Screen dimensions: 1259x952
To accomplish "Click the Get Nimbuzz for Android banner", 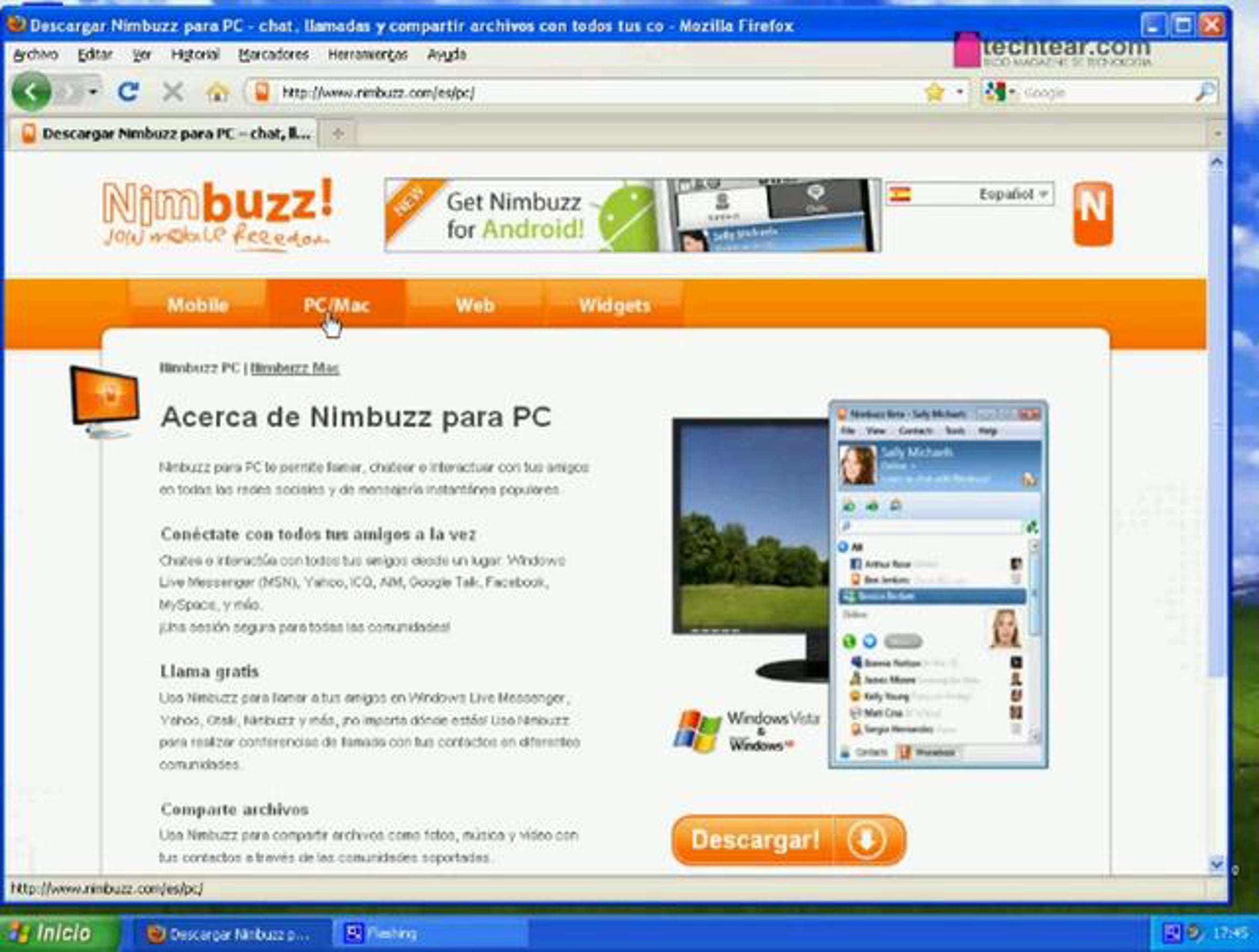I will (x=632, y=215).
